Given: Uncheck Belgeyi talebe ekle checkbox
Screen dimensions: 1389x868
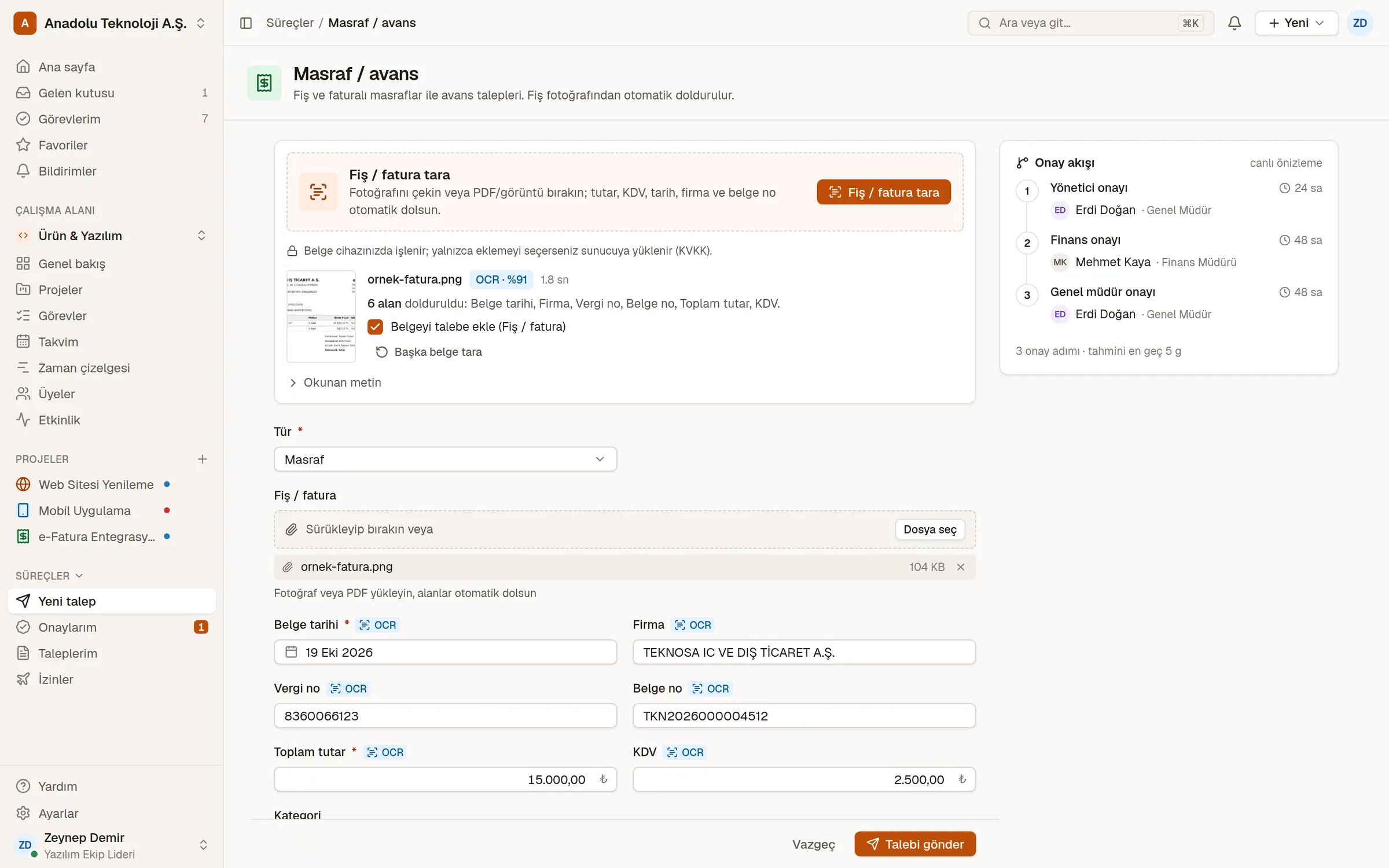Looking at the screenshot, I should [375, 327].
